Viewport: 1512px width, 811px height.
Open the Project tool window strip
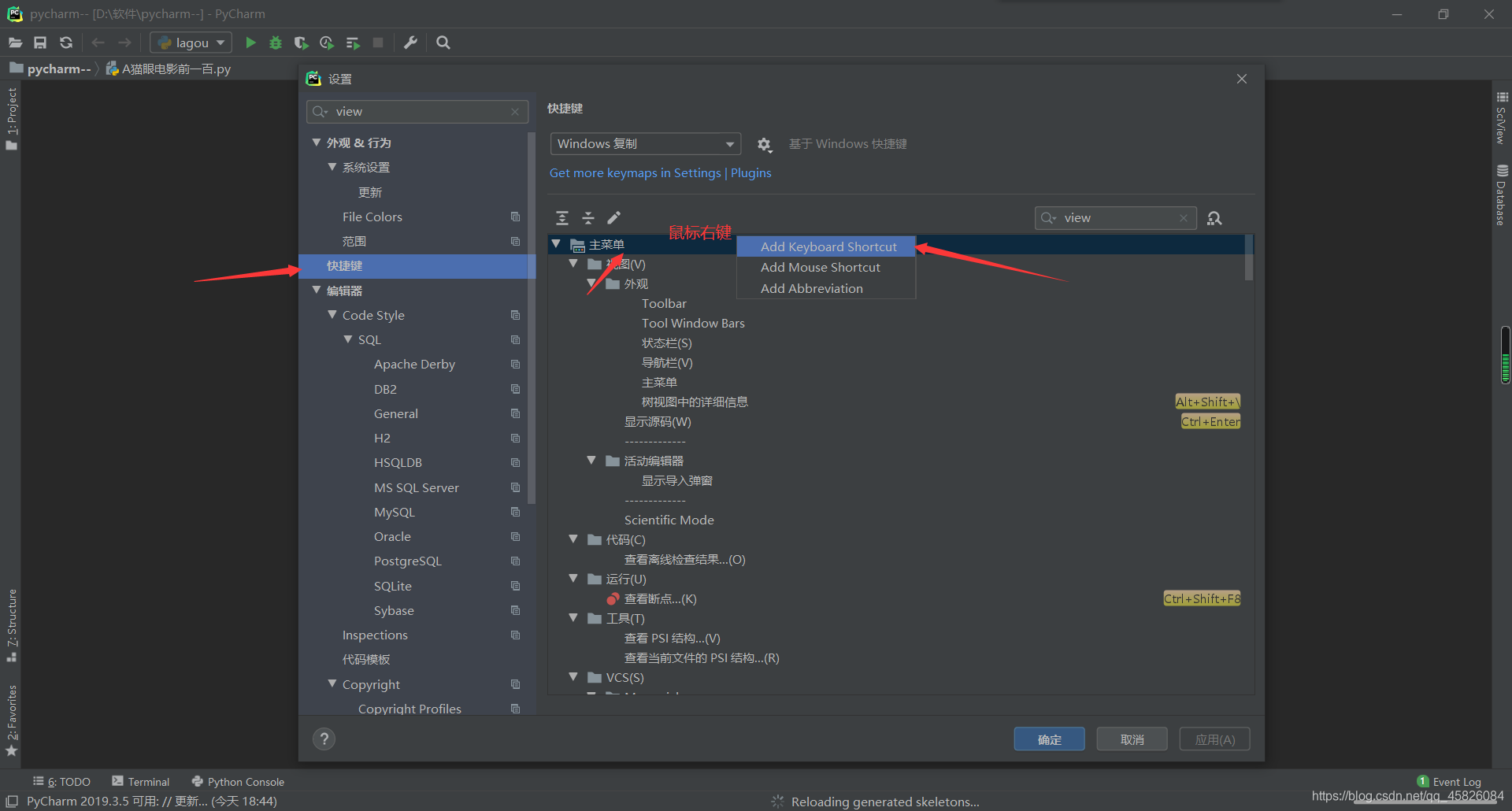pos(12,118)
